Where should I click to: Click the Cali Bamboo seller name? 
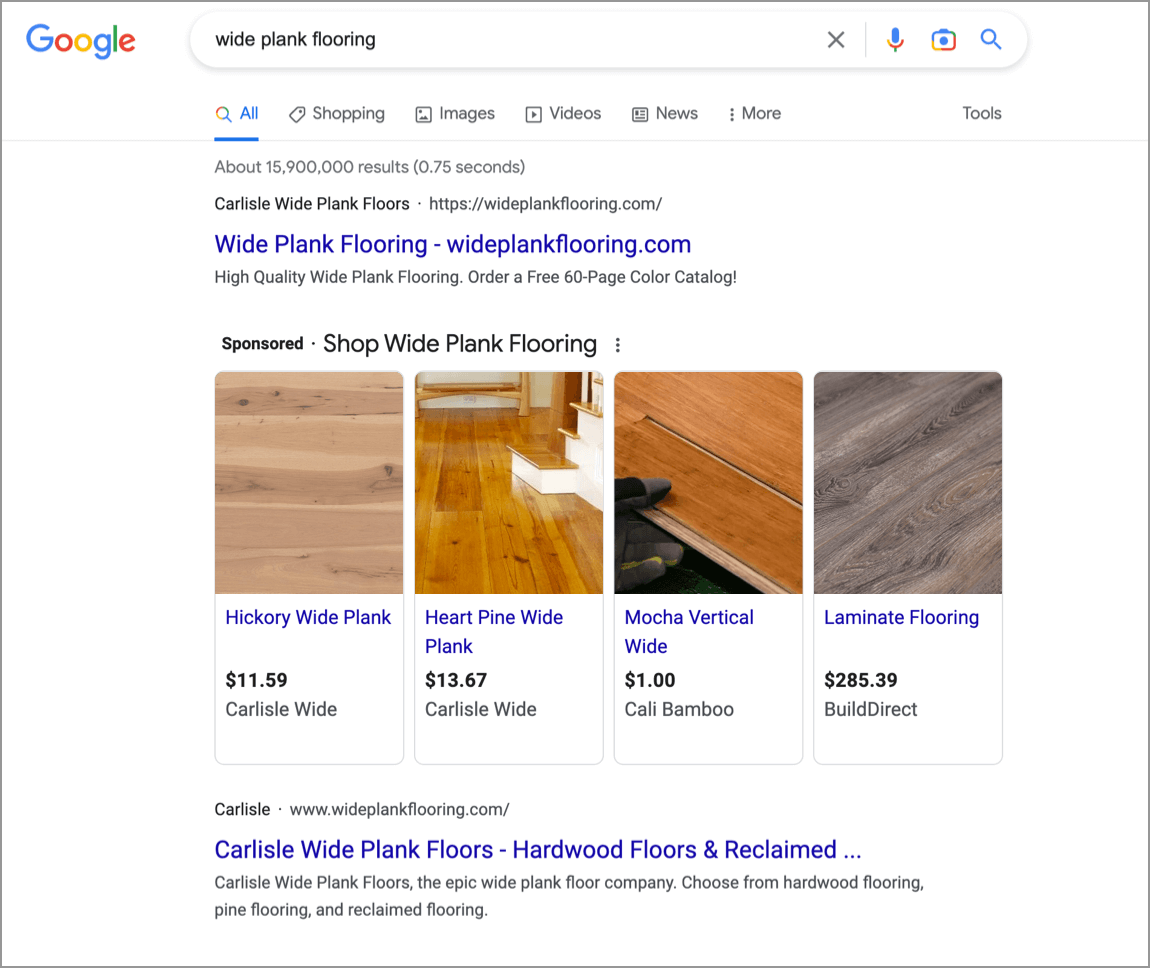click(679, 710)
